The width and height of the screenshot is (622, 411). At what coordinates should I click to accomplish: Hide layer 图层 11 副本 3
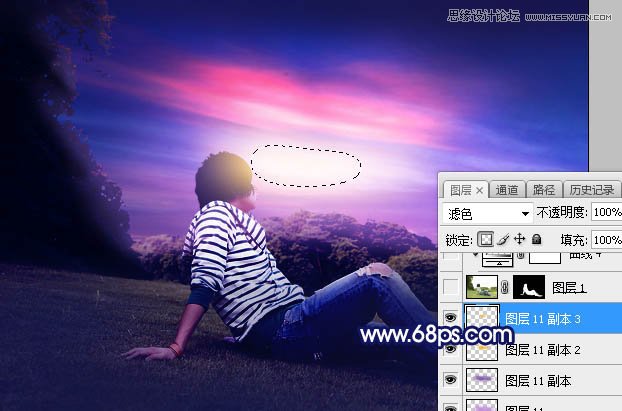pyautogui.click(x=450, y=317)
